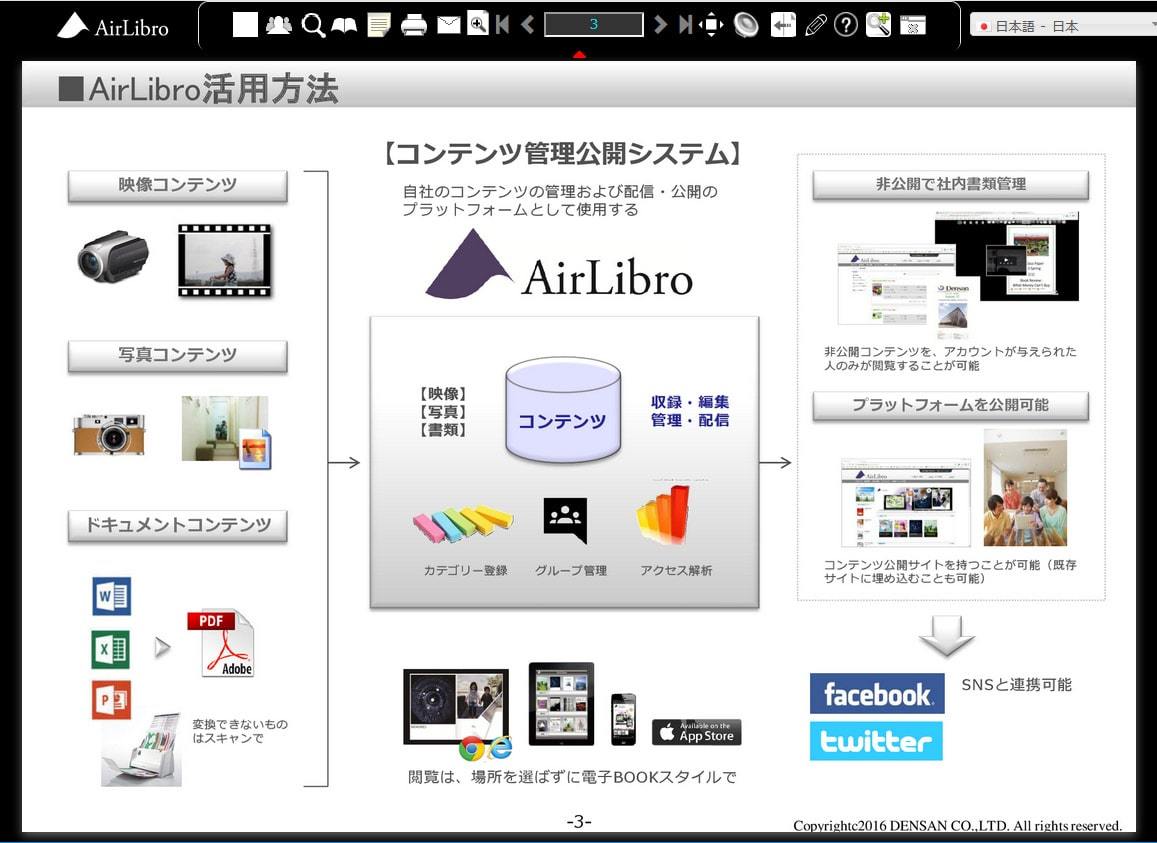This screenshot has height=843, width=1157.
Task: Click the グループ管理 speech bubble icon
Action: coord(565,520)
